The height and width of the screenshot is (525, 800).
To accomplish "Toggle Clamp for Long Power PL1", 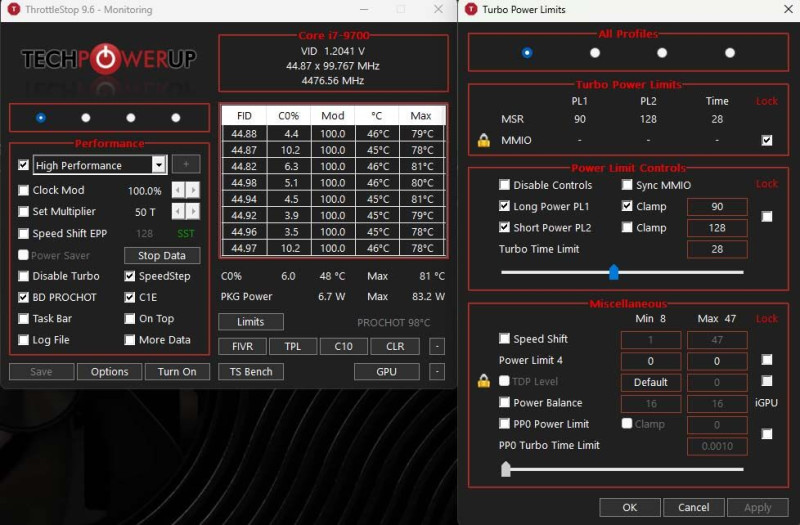I will click(627, 206).
